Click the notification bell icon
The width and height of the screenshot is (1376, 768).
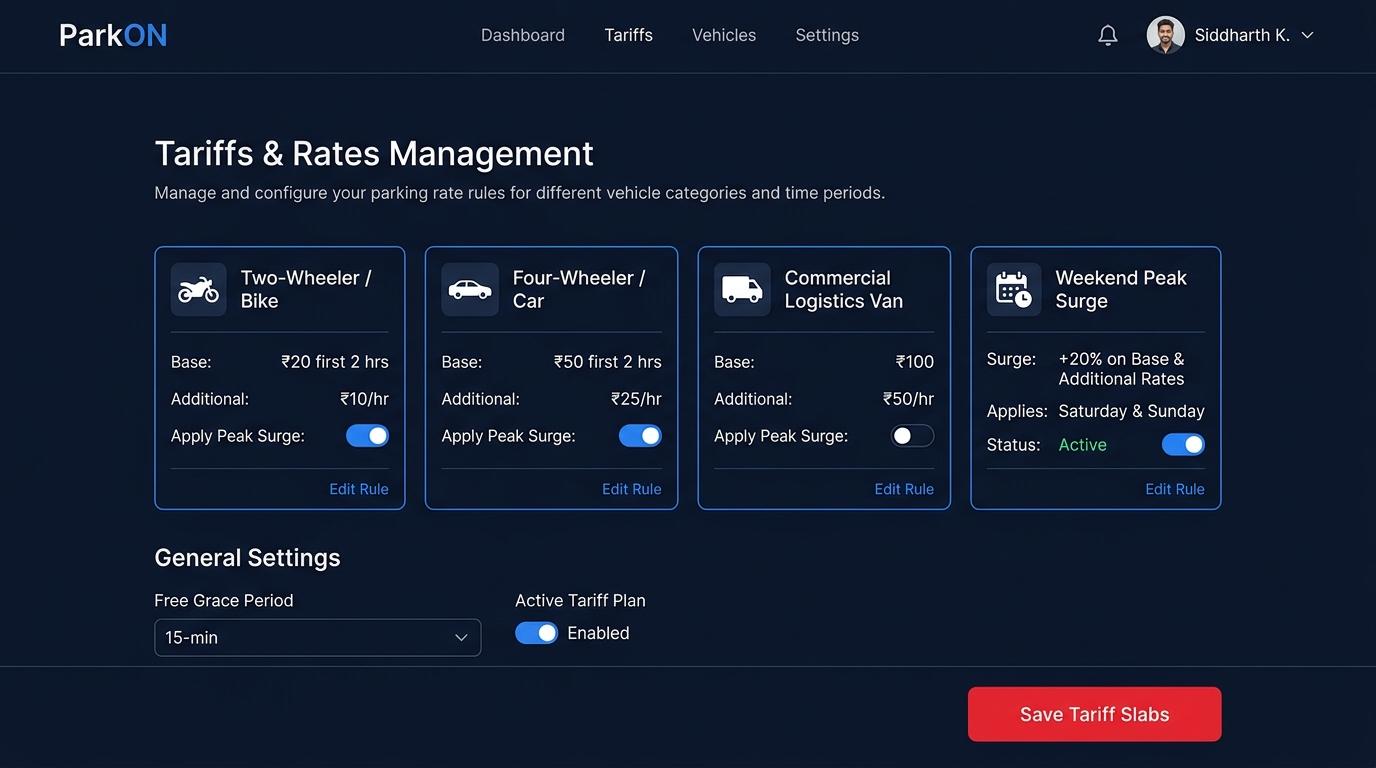[1107, 35]
